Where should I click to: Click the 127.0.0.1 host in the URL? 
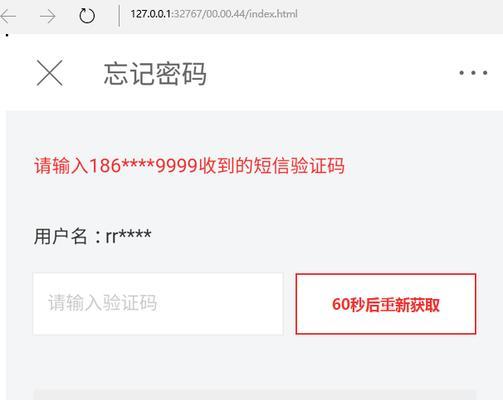point(151,14)
